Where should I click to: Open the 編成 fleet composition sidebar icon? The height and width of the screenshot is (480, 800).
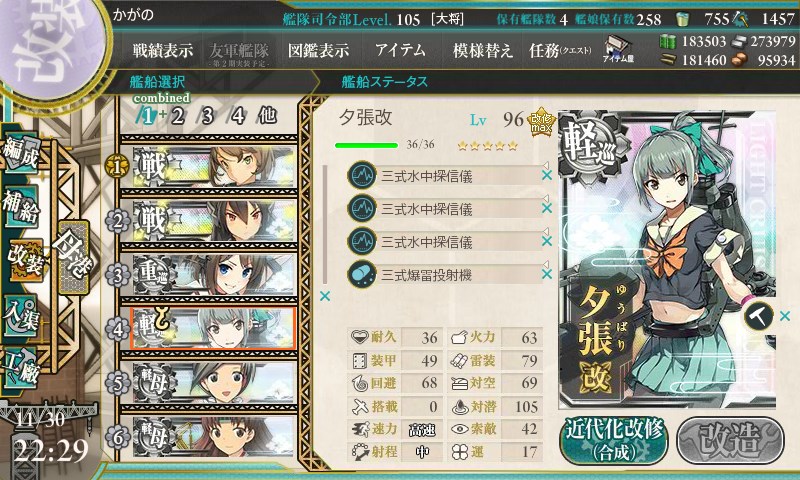(x=21, y=154)
